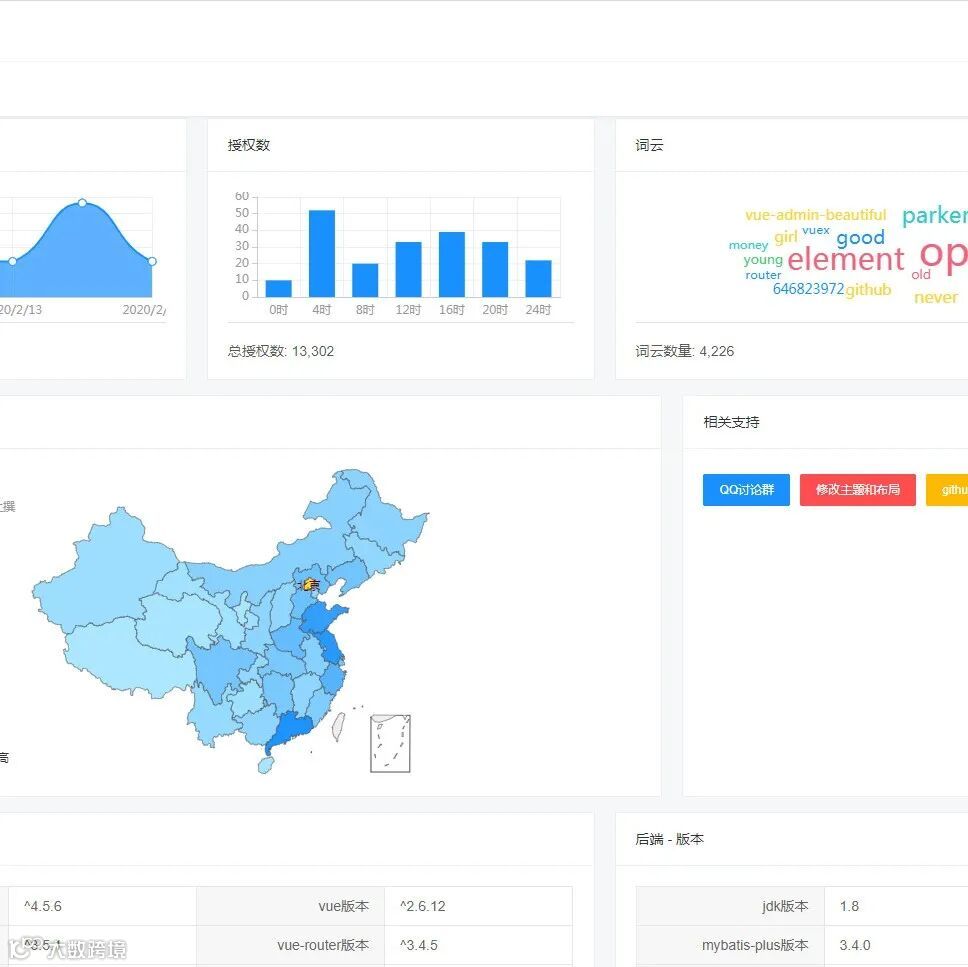The width and height of the screenshot is (968, 967).
Task: Click the mybatis-plus版本 table label
Action: 755,945
